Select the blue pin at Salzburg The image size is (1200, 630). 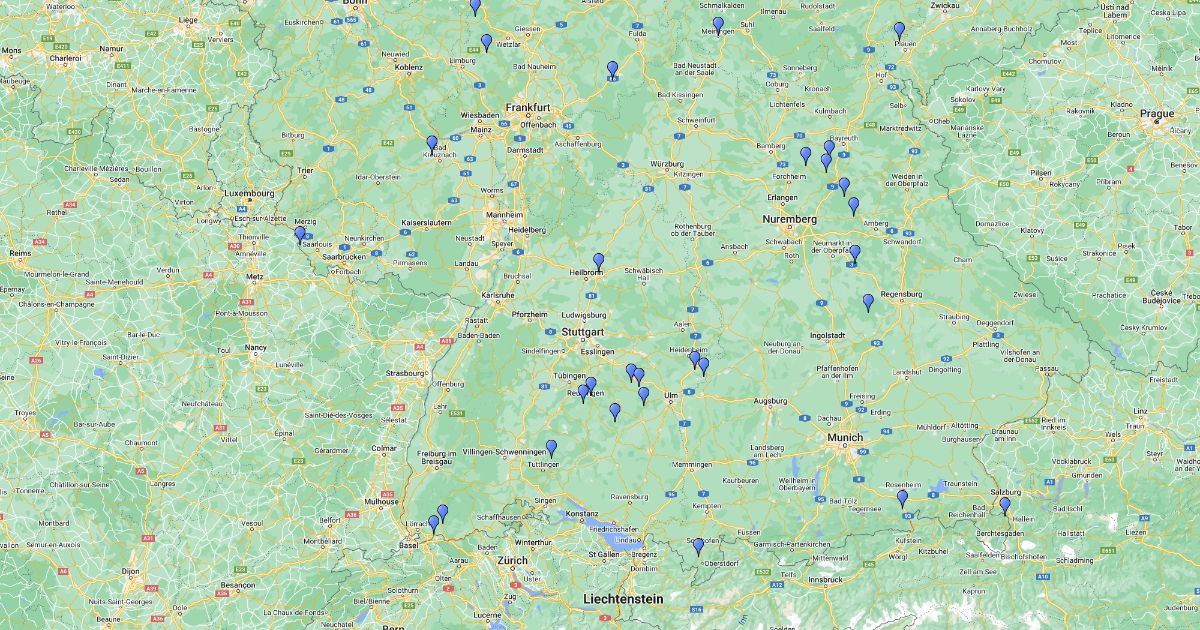pyautogui.click(x=1005, y=505)
